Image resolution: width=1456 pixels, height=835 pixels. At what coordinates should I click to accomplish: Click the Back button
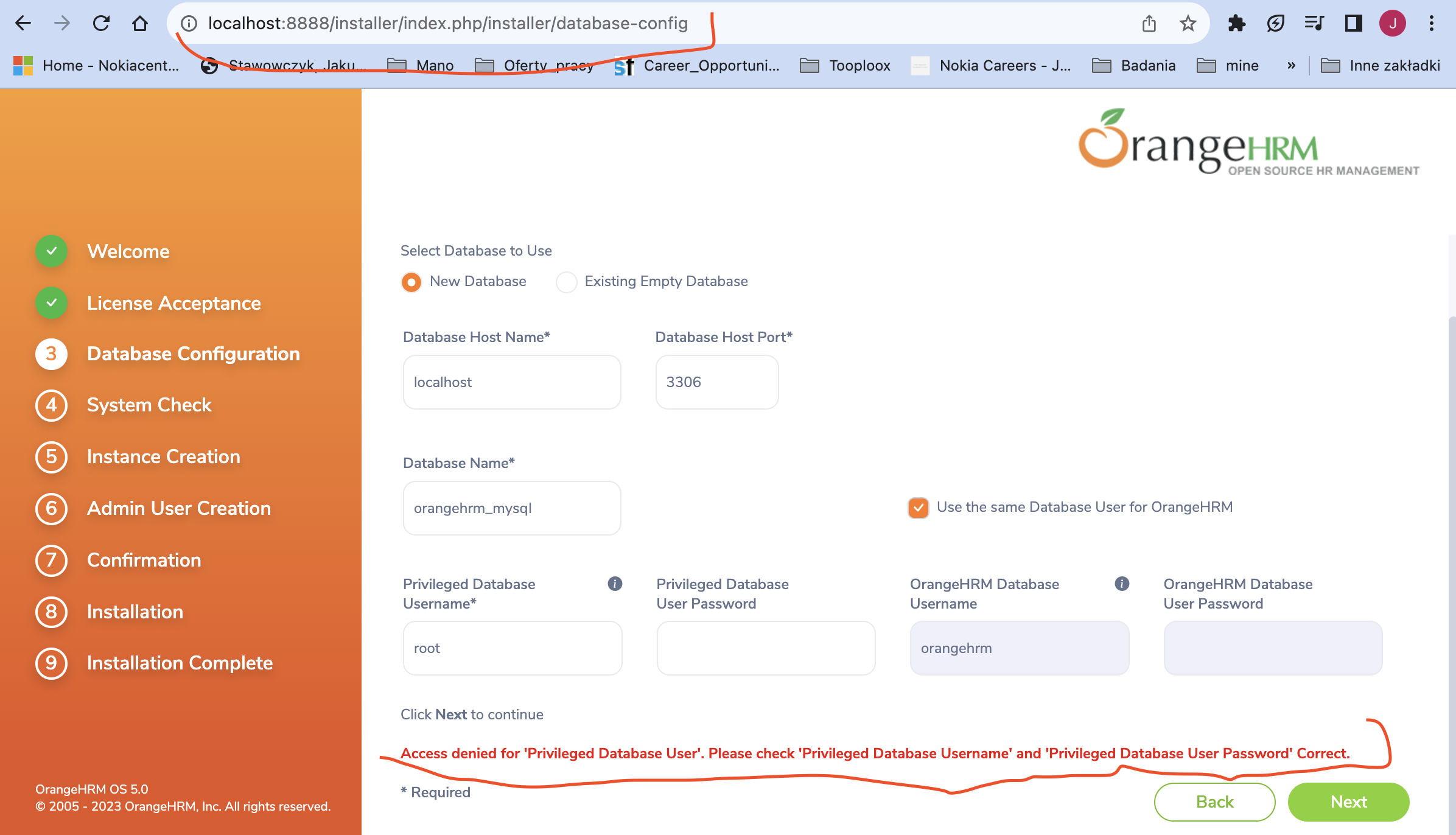point(1214,802)
